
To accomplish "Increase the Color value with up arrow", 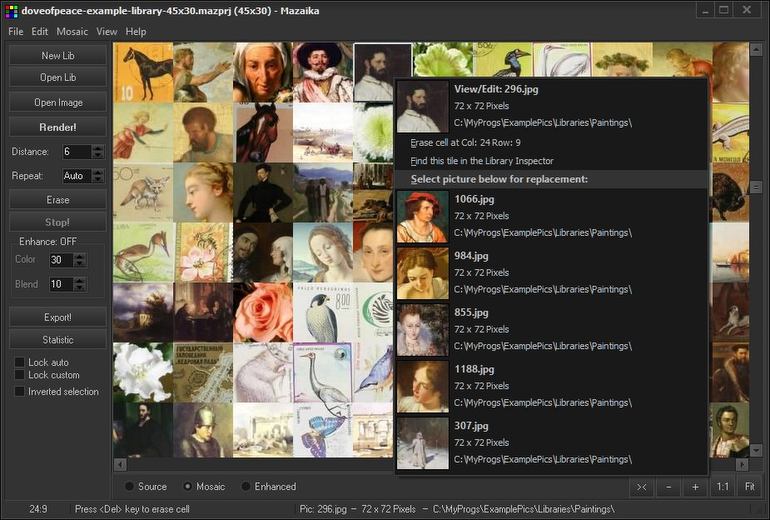I will point(80,256).
